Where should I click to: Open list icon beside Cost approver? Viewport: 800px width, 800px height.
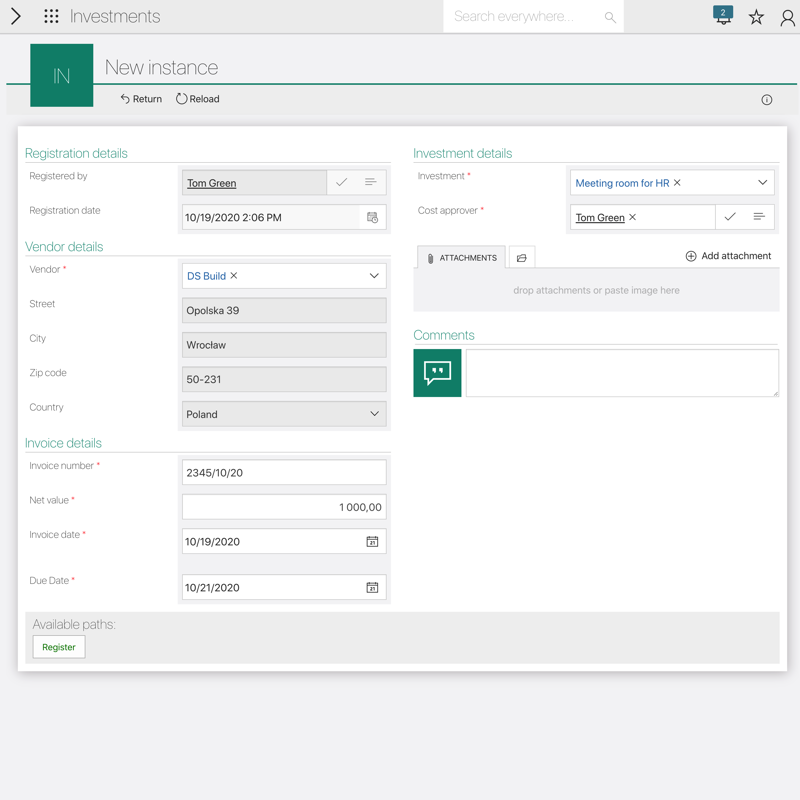click(x=759, y=217)
